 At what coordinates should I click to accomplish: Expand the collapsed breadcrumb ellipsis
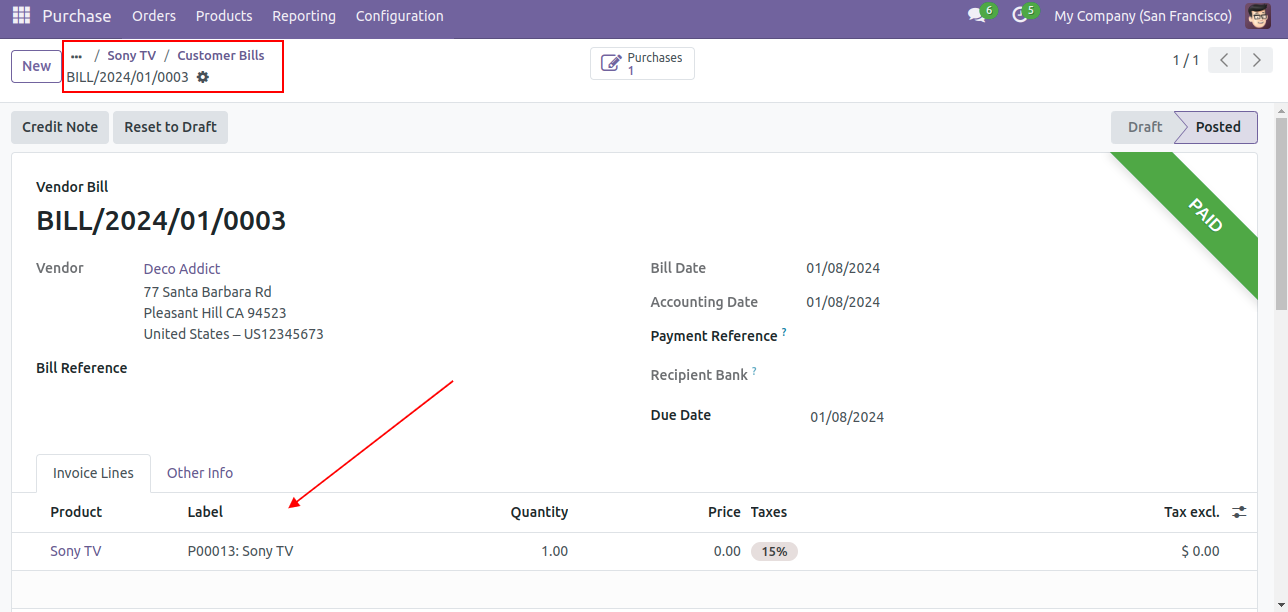(77, 56)
